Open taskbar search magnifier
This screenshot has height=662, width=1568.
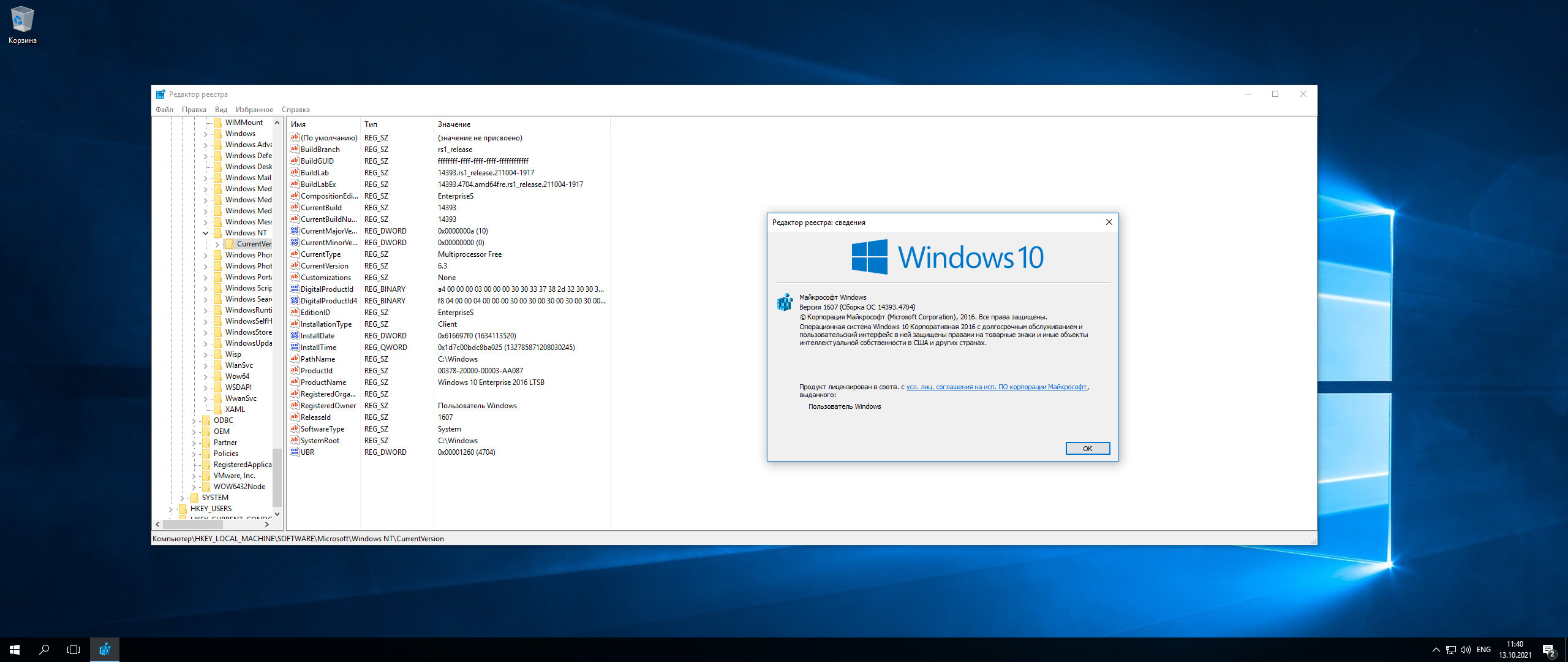coord(44,650)
